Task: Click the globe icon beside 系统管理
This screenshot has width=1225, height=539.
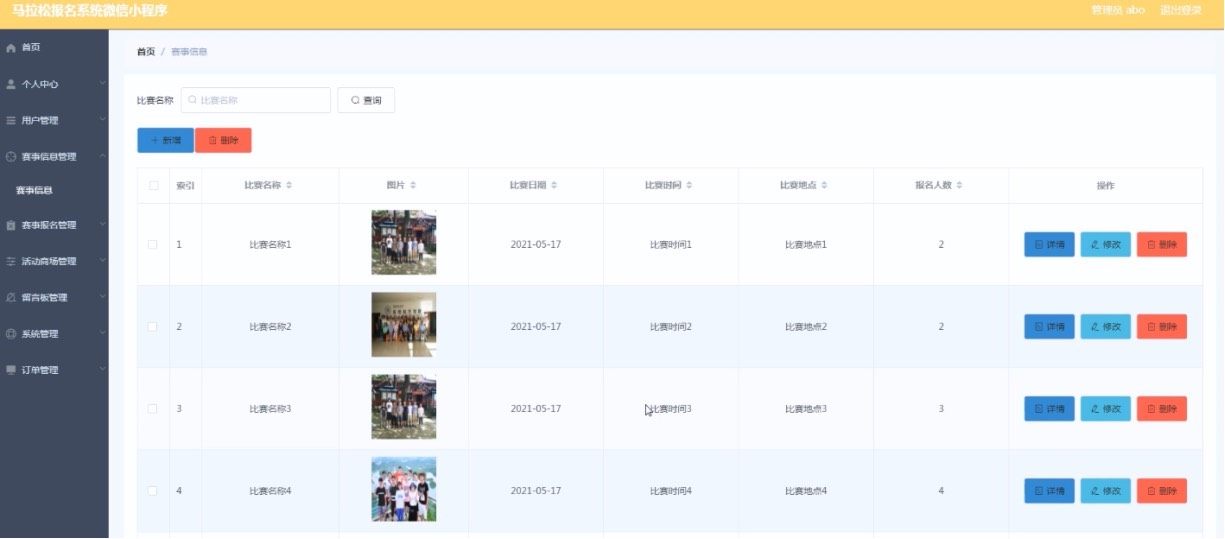Action: point(11,334)
